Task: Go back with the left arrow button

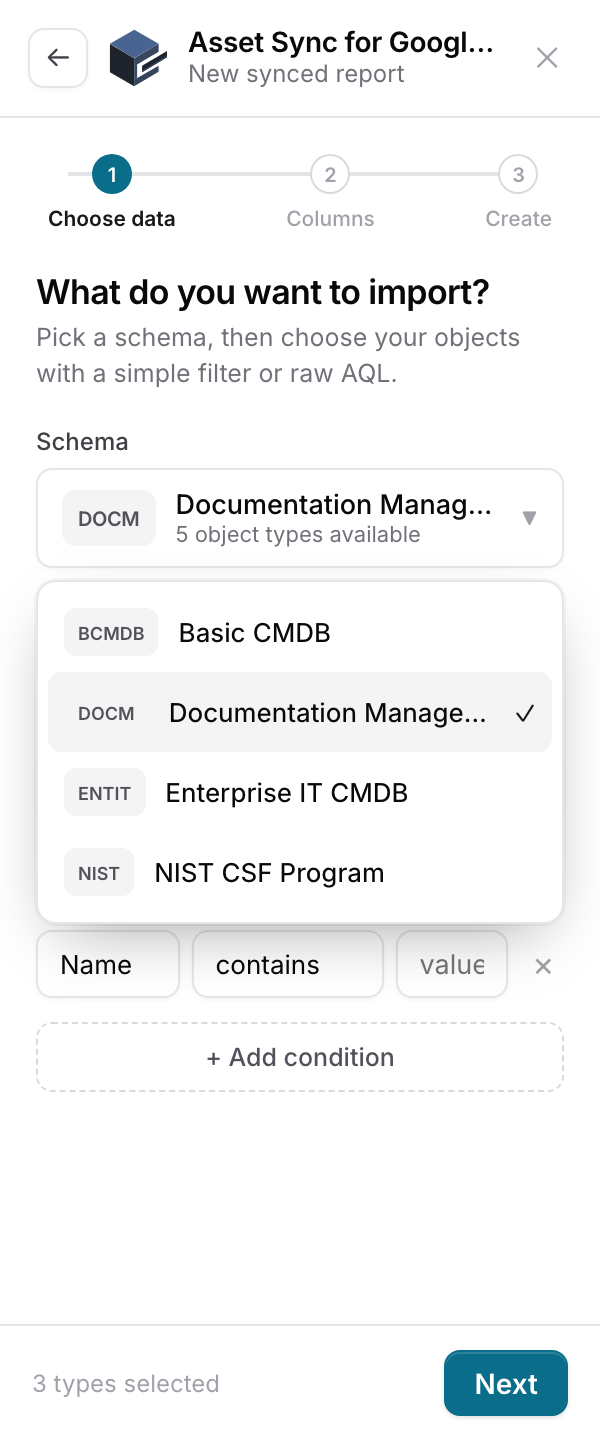Action: point(58,58)
